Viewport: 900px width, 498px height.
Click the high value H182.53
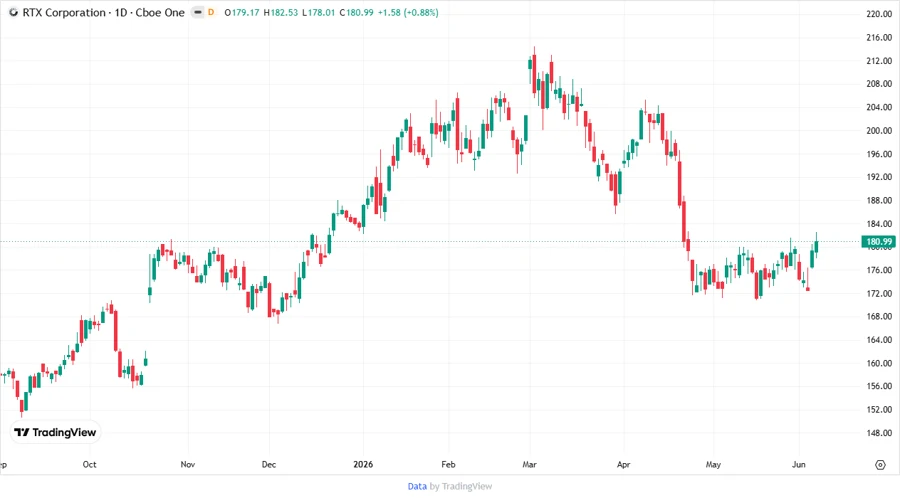(281, 13)
